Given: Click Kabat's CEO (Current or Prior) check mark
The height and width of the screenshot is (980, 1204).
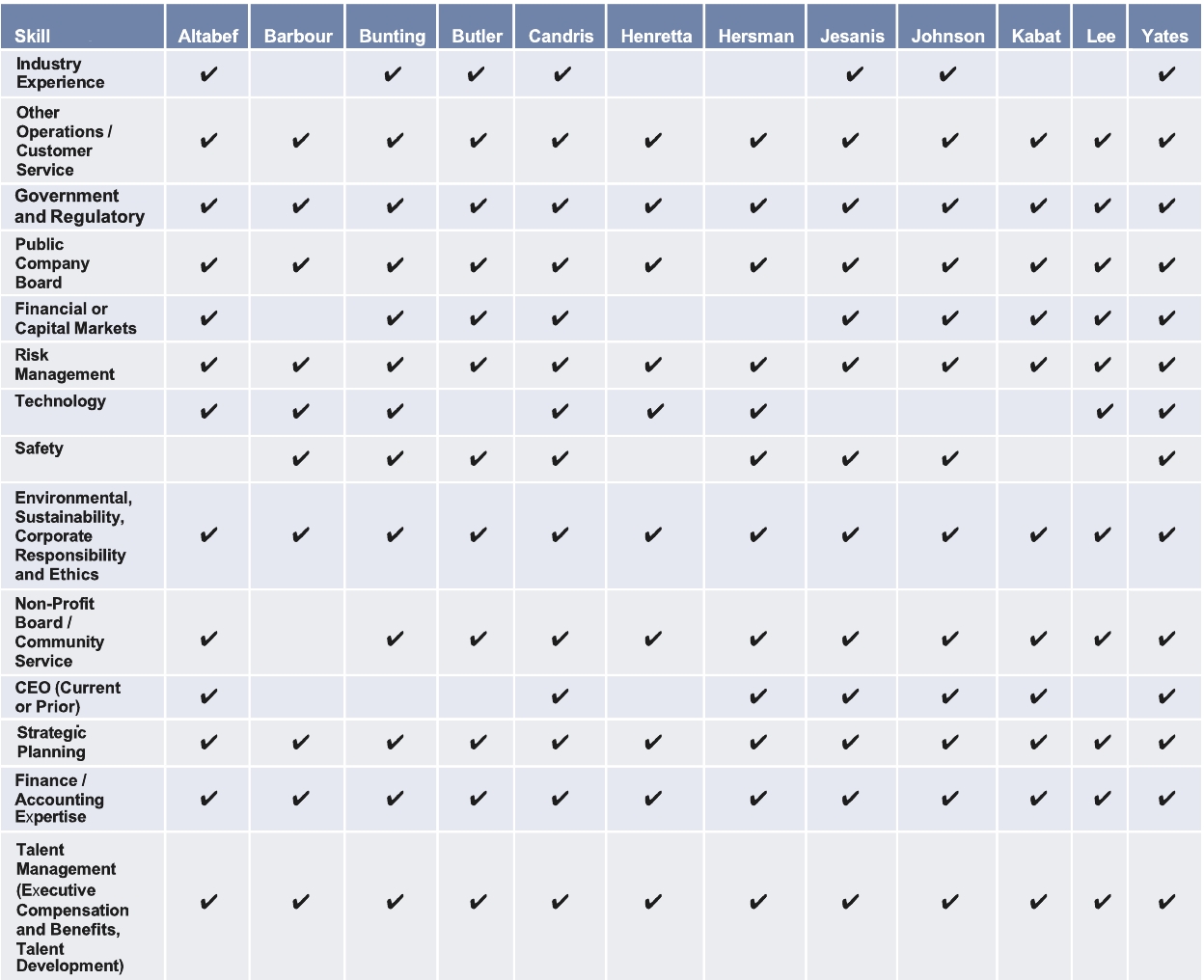Looking at the screenshot, I should (1038, 695).
